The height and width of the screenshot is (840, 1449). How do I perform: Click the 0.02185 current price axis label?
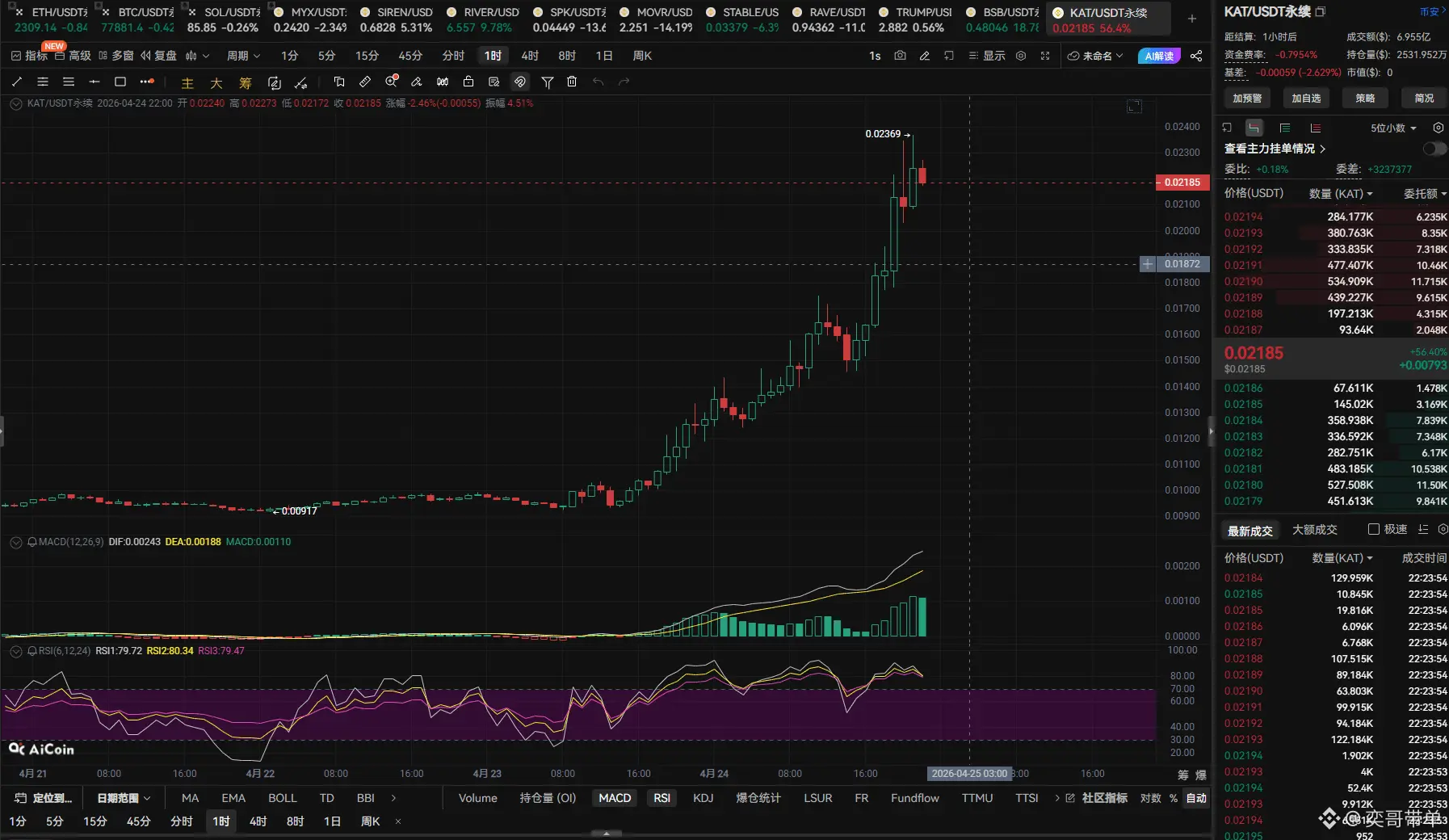pos(1182,183)
